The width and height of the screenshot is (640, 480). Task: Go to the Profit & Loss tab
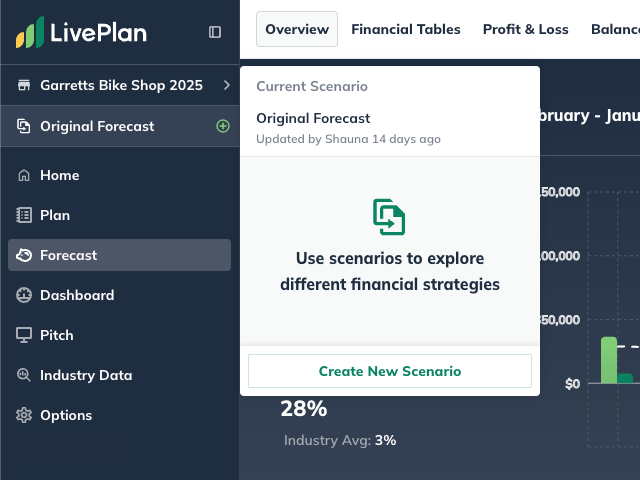[x=525, y=29]
